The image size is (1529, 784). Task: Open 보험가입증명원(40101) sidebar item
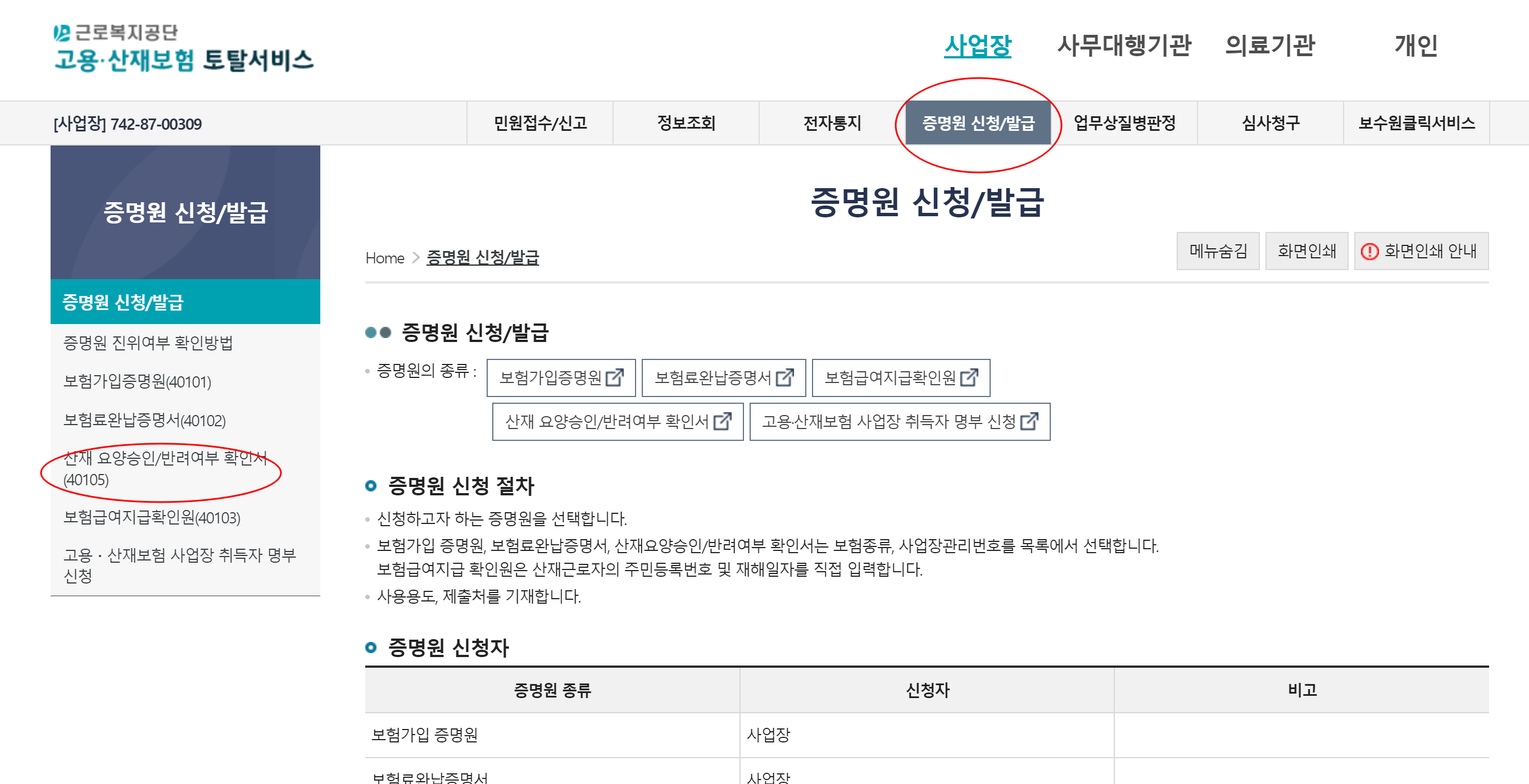point(137,381)
